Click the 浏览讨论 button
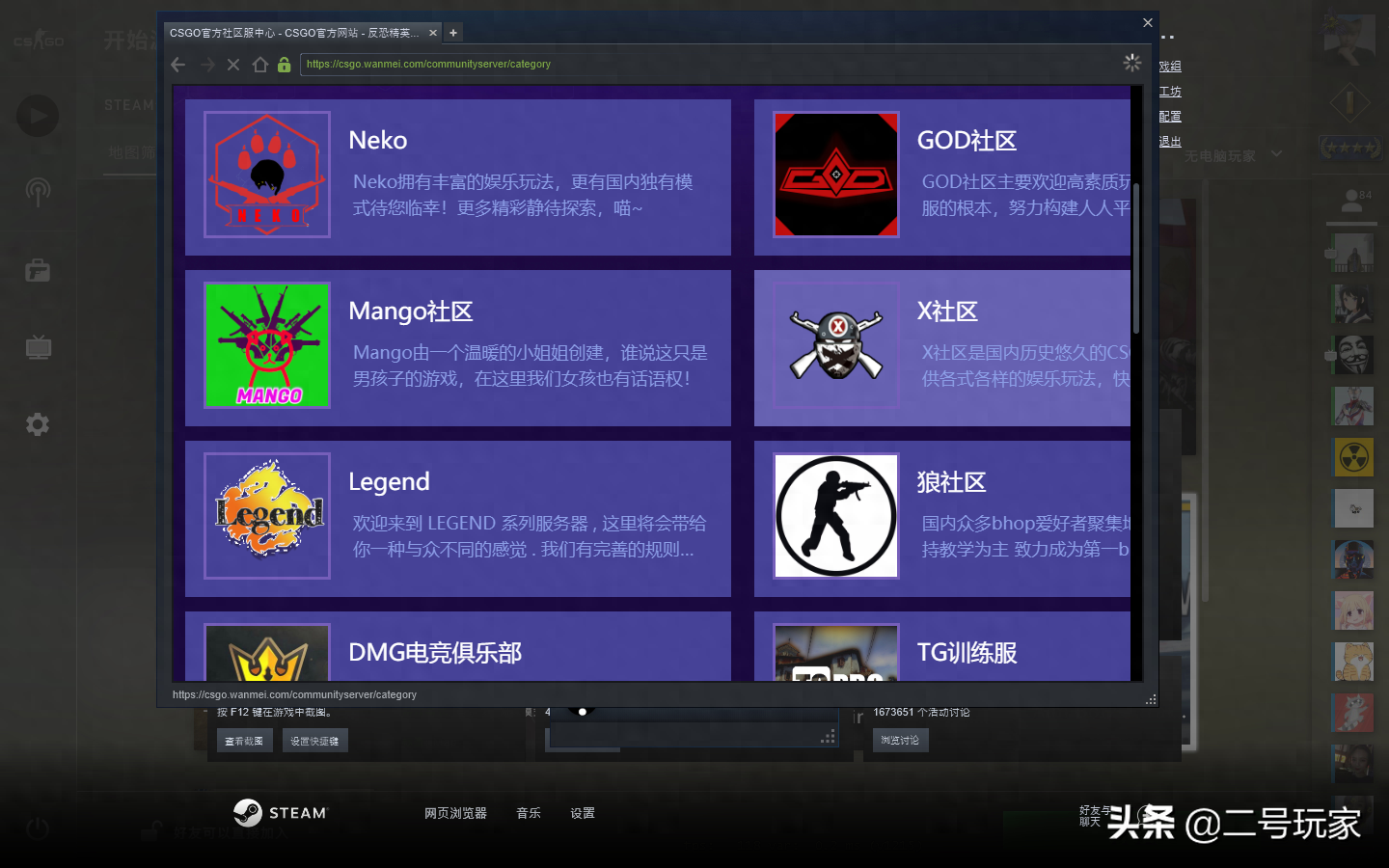The height and width of the screenshot is (868, 1389). tap(900, 740)
